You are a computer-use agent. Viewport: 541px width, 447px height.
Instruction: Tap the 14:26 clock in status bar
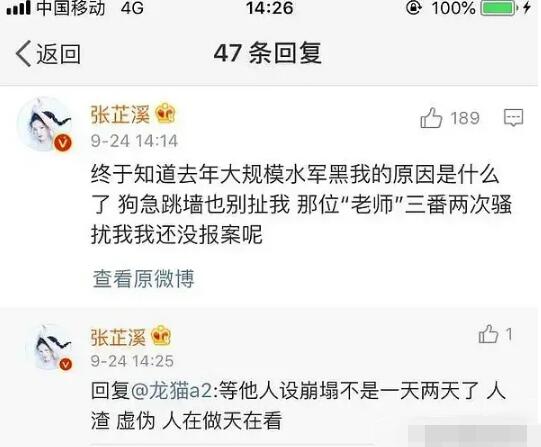270,8
